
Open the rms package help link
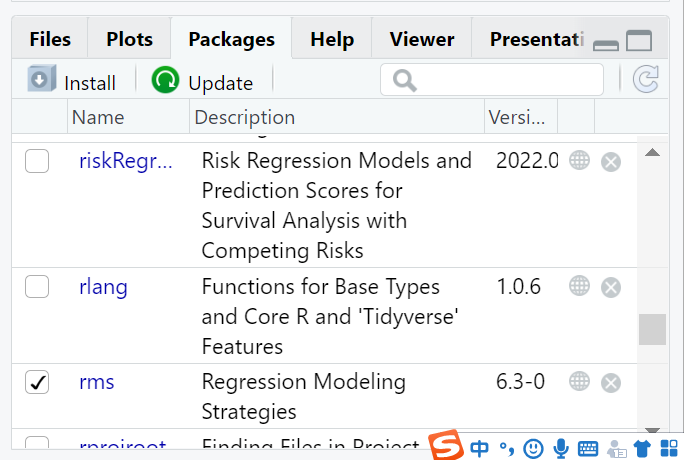click(x=97, y=382)
